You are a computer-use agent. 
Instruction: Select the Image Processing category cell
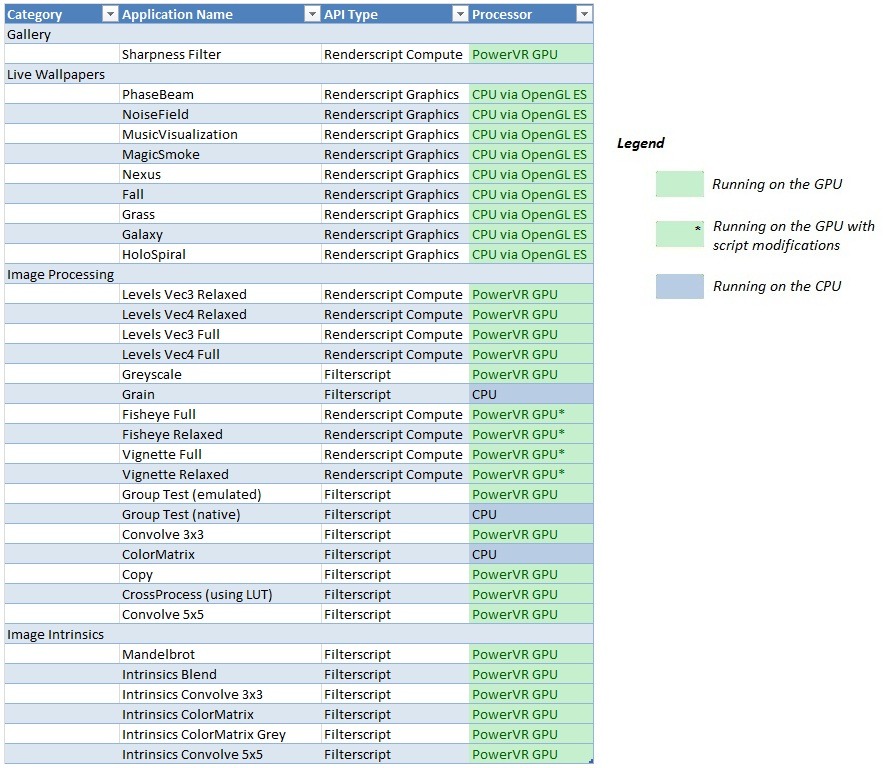(60, 274)
